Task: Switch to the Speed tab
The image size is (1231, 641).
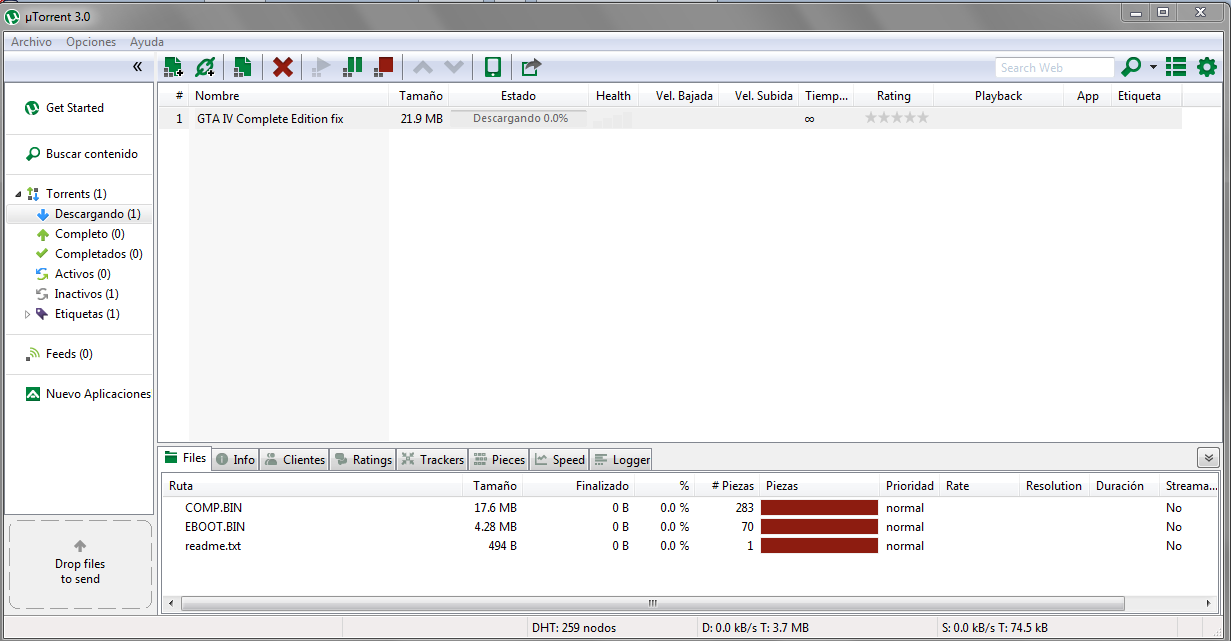Action: pos(559,460)
